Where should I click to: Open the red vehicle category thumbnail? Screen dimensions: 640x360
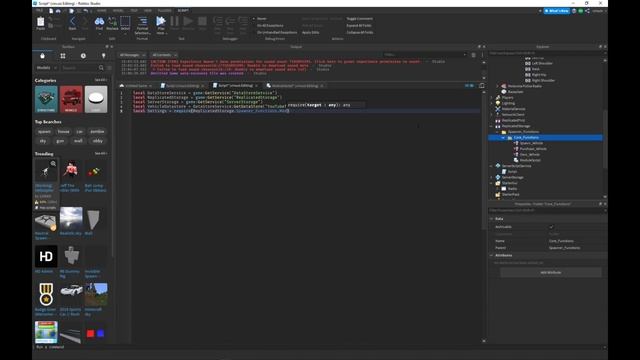pyautogui.click(x=71, y=99)
